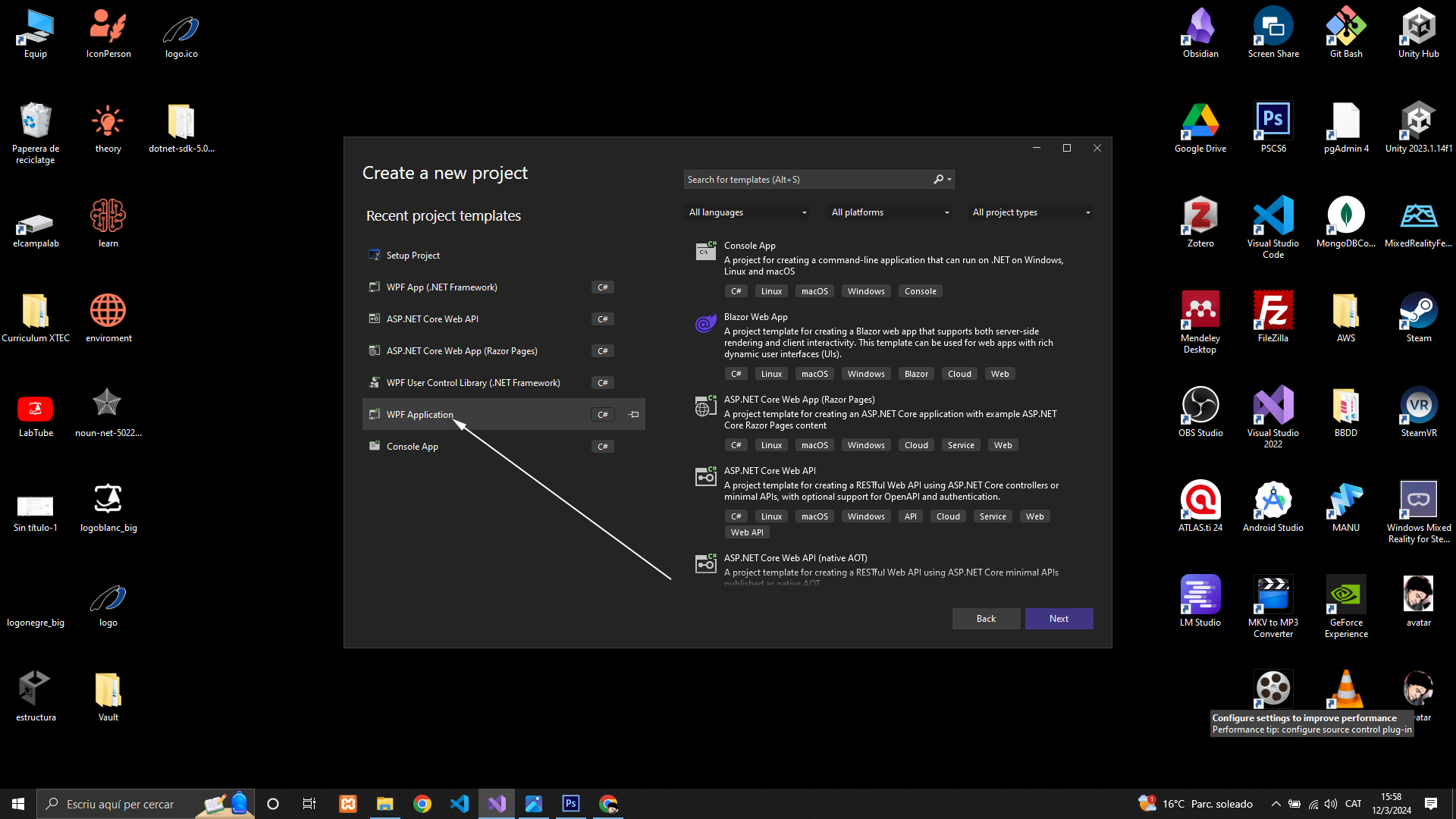Select ASP.NET Core Web API template icon
The height and width of the screenshot is (819, 1456).
pos(705,477)
